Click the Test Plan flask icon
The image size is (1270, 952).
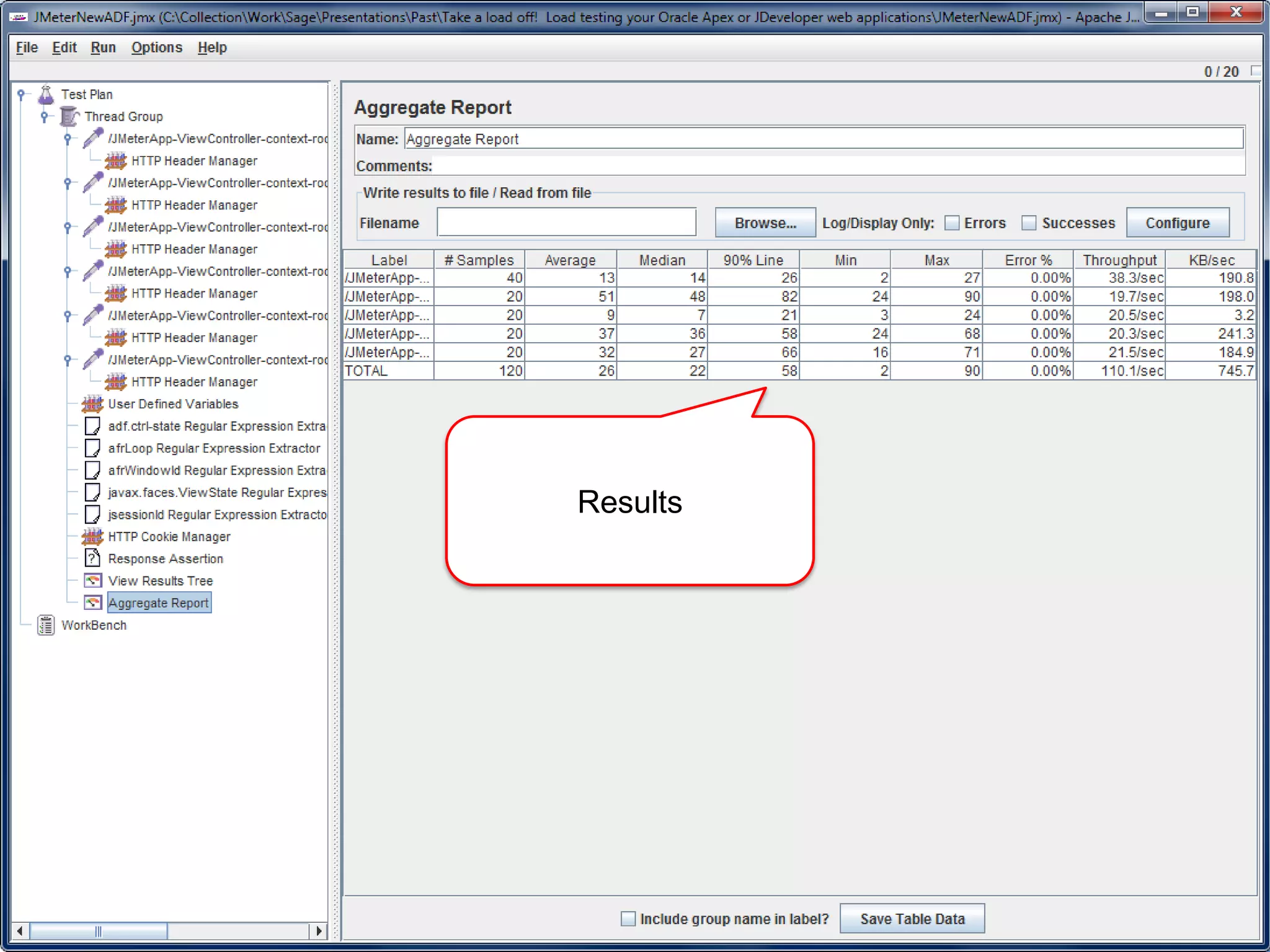pyautogui.click(x=46, y=95)
